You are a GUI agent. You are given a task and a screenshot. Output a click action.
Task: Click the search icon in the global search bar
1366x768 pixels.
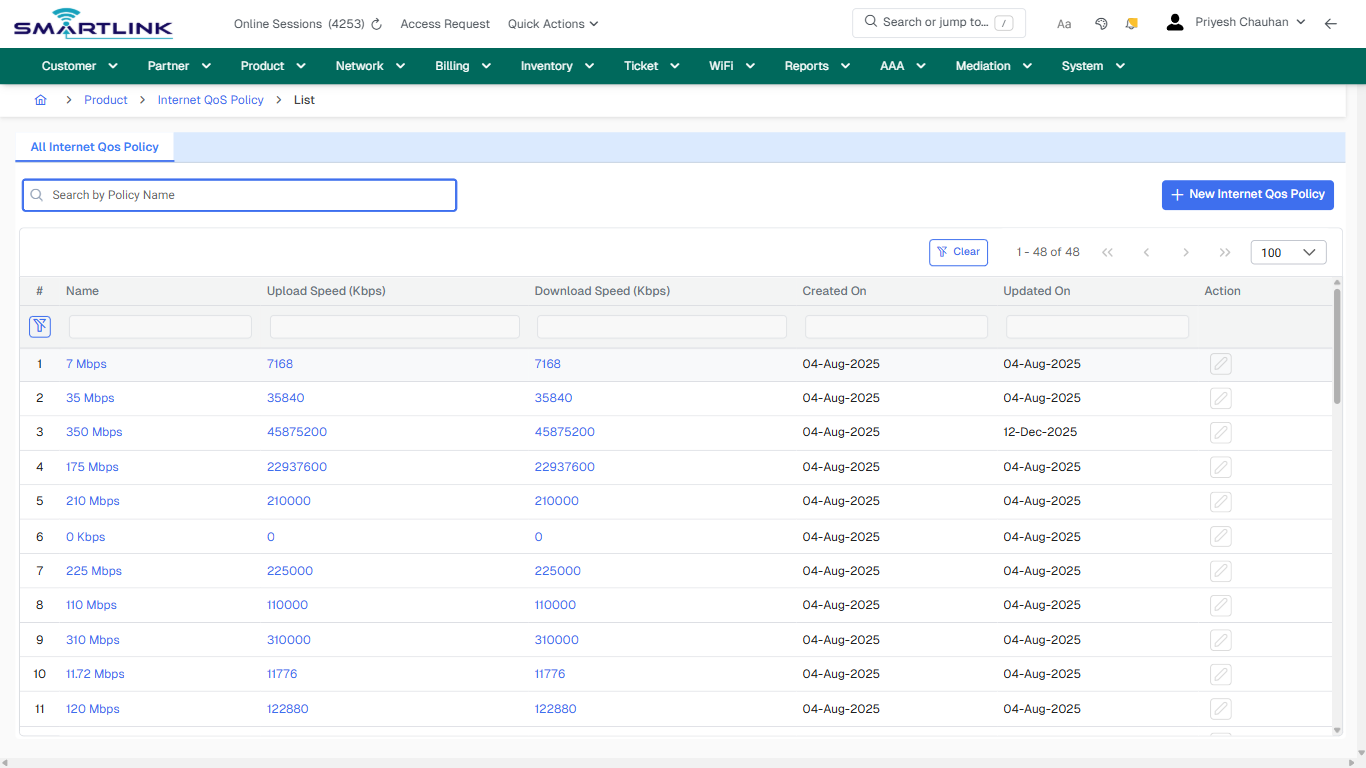pyautogui.click(x=870, y=22)
